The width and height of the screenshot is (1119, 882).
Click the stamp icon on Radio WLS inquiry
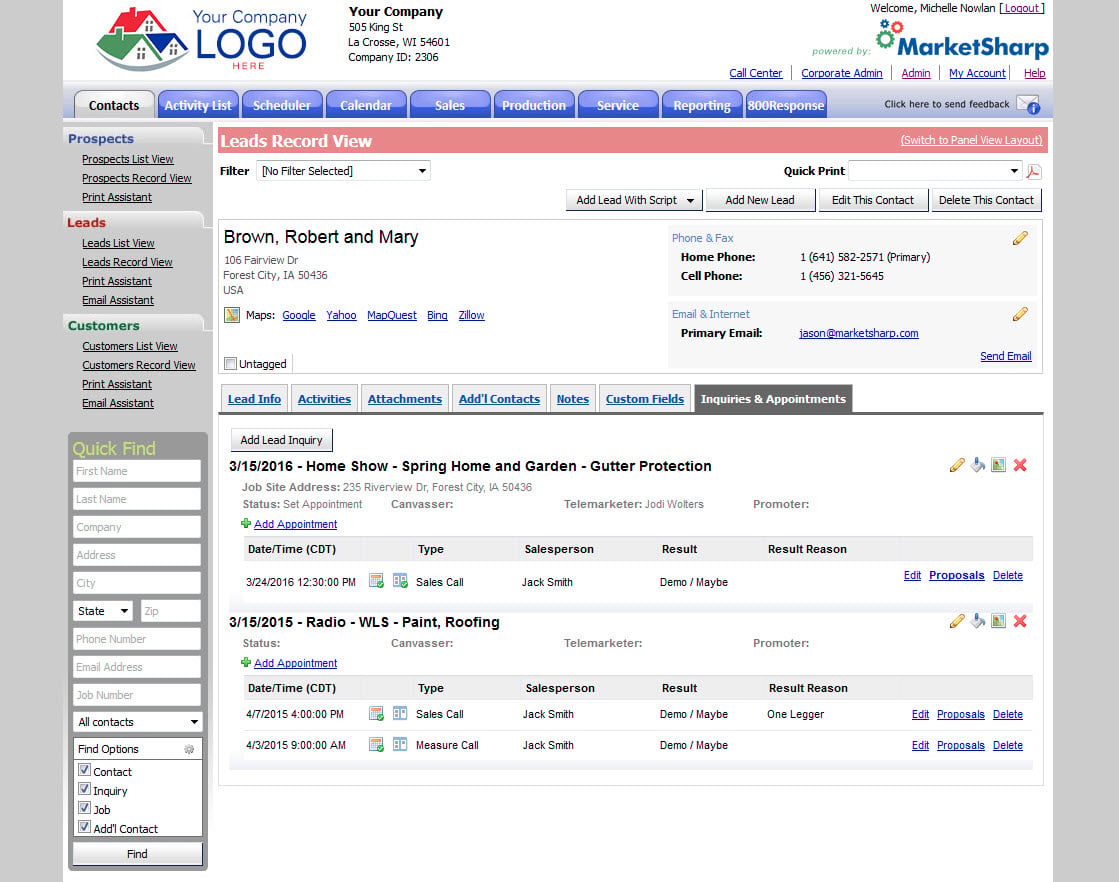pos(978,621)
